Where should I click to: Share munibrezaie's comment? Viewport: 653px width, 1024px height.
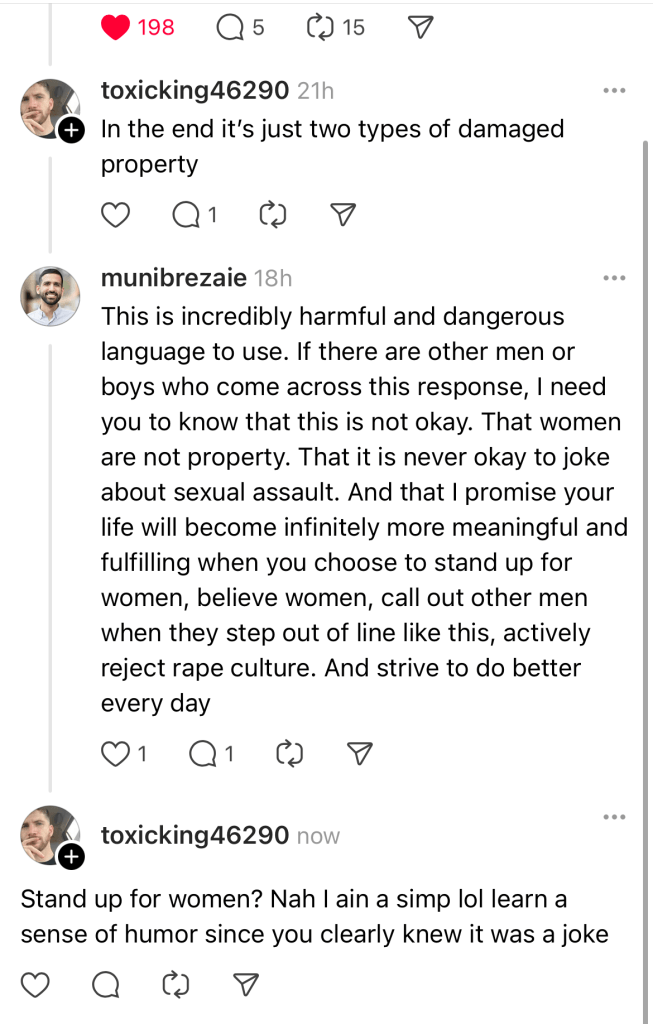point(359,754)
